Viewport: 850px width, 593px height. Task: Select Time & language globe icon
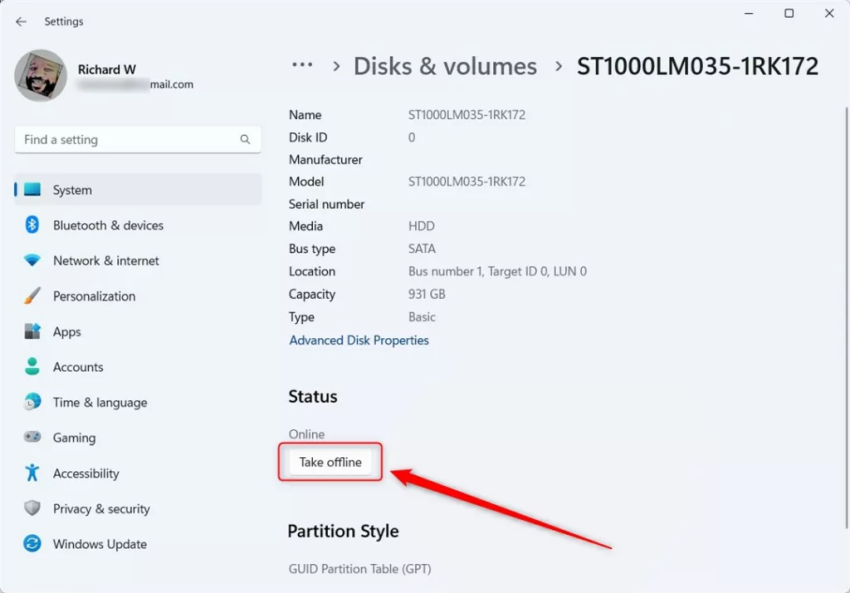coord(33,402)
